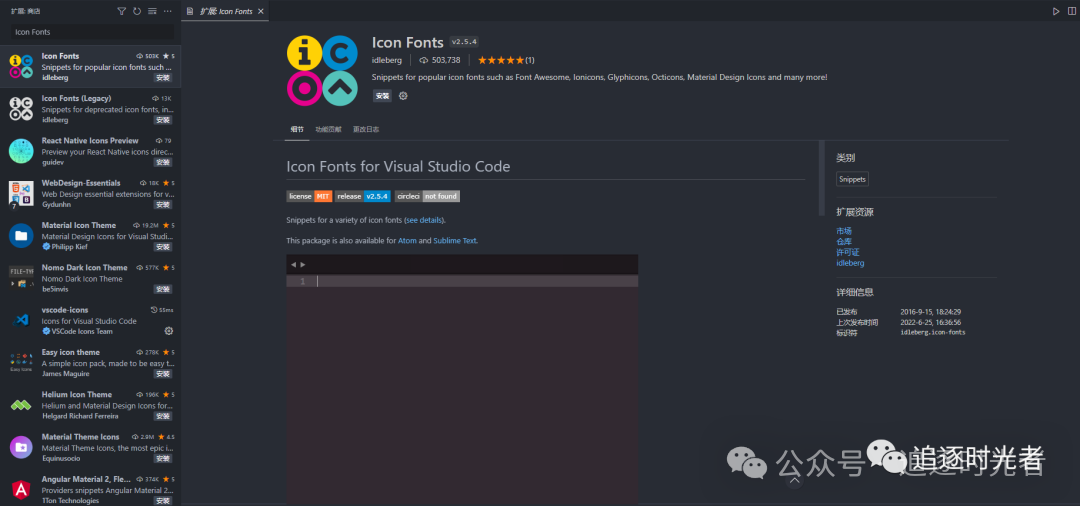1080x506 pixels.
Task: Select the Helium Icon Theme row title
Action: 76,394
